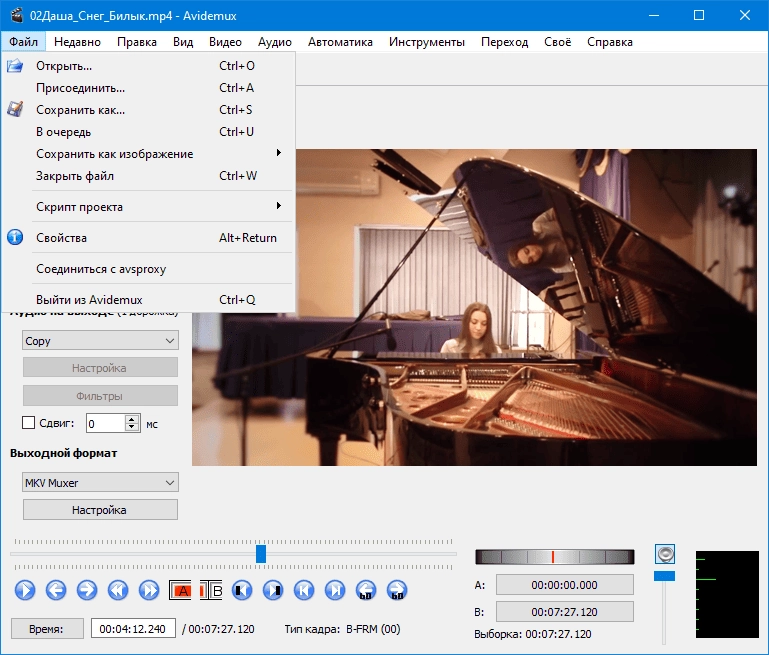The height and width of the screenshot is (655, 769).
Task: Open the Видео menu
Action: (225, 42)
